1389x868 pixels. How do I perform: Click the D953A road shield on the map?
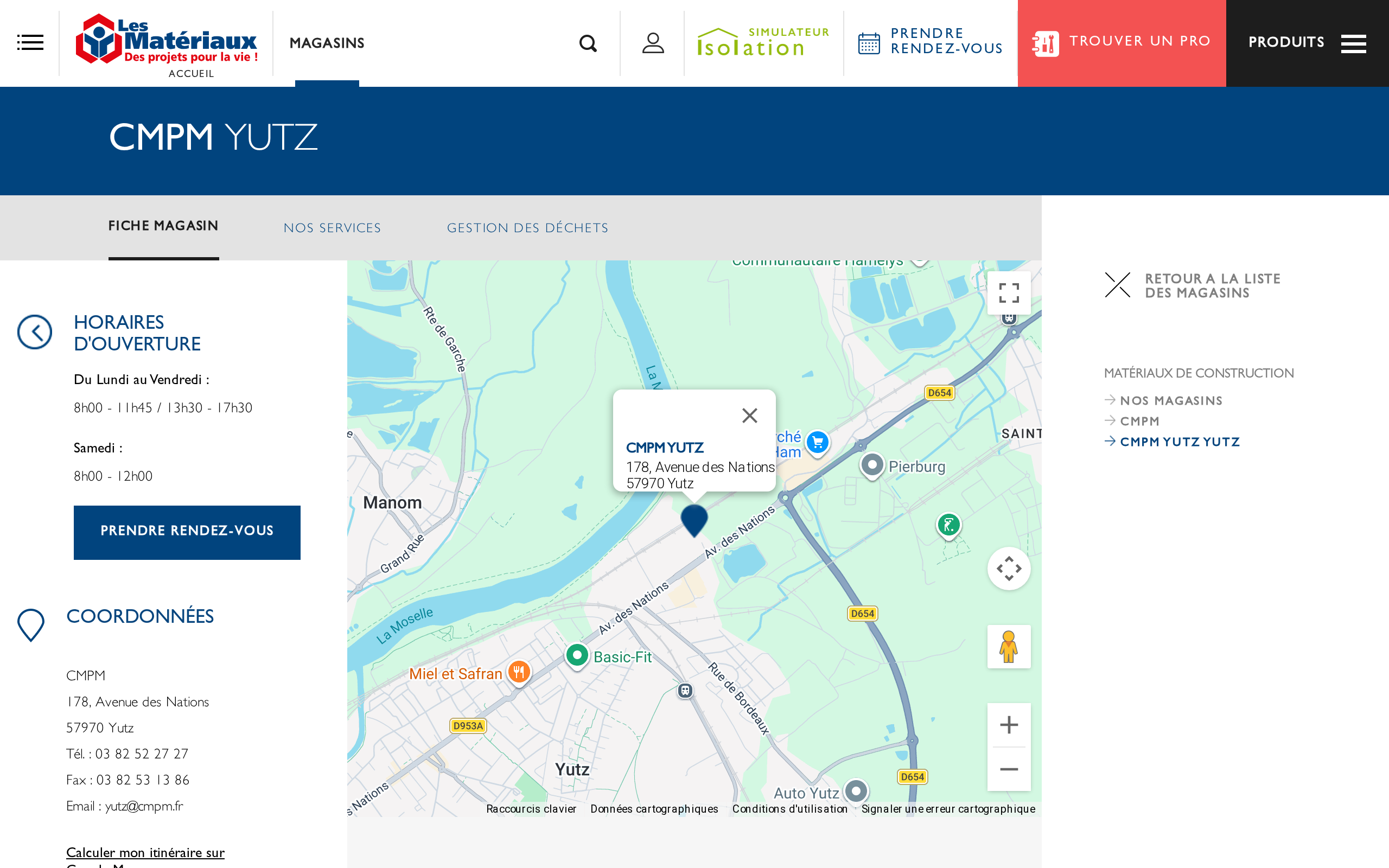point(468,726)
